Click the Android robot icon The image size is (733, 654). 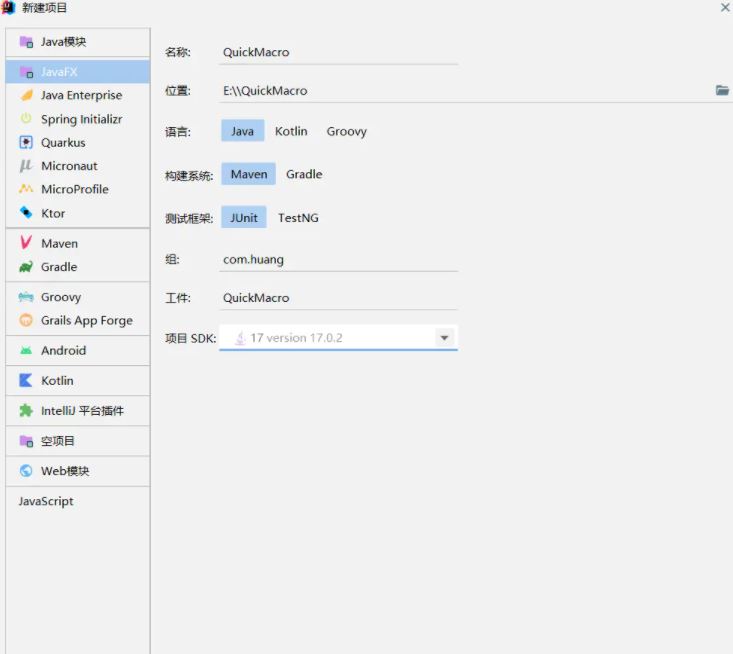point(26,350)
